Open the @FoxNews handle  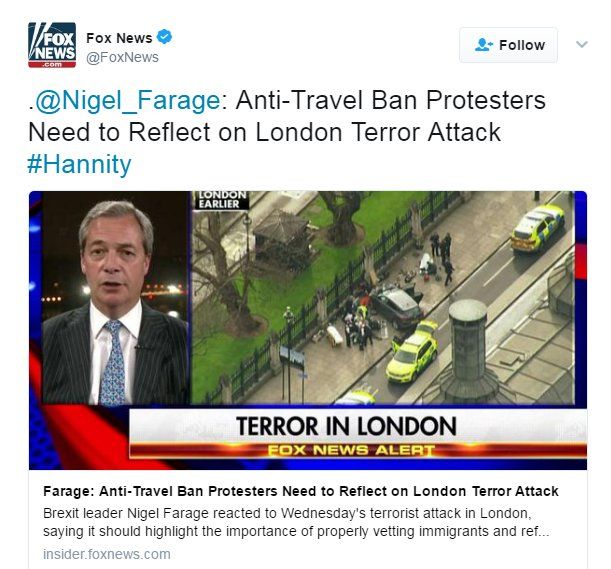point(122,57)
